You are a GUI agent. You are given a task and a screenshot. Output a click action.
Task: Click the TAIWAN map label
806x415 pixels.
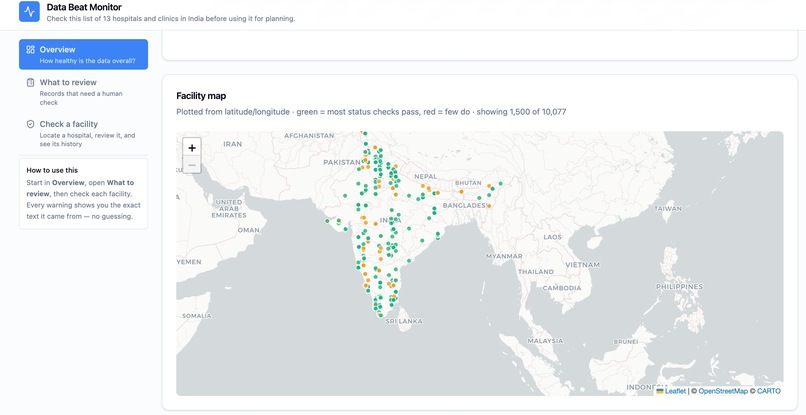tap(668, 208)
